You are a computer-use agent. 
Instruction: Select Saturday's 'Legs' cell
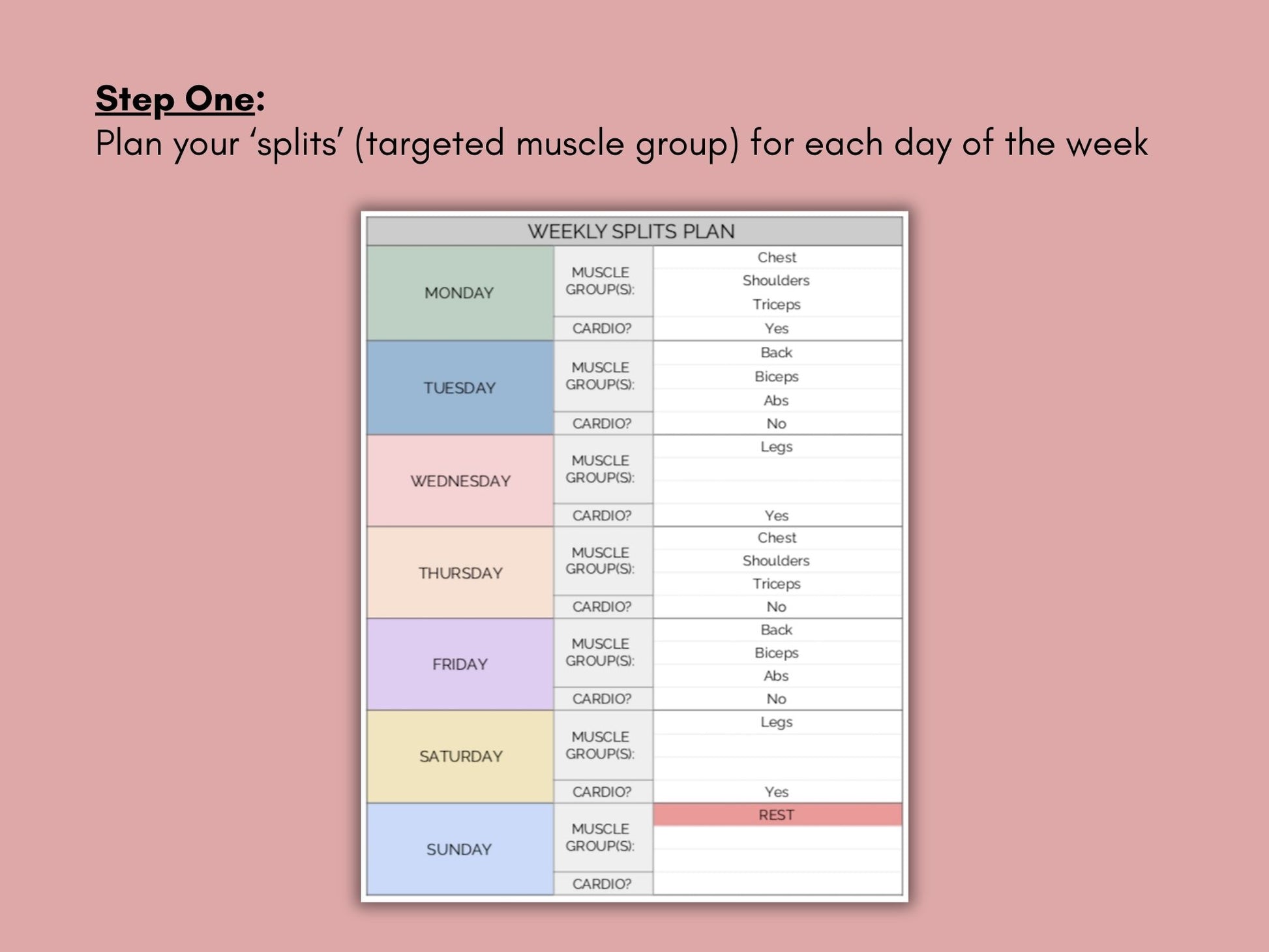pos(777,722)
